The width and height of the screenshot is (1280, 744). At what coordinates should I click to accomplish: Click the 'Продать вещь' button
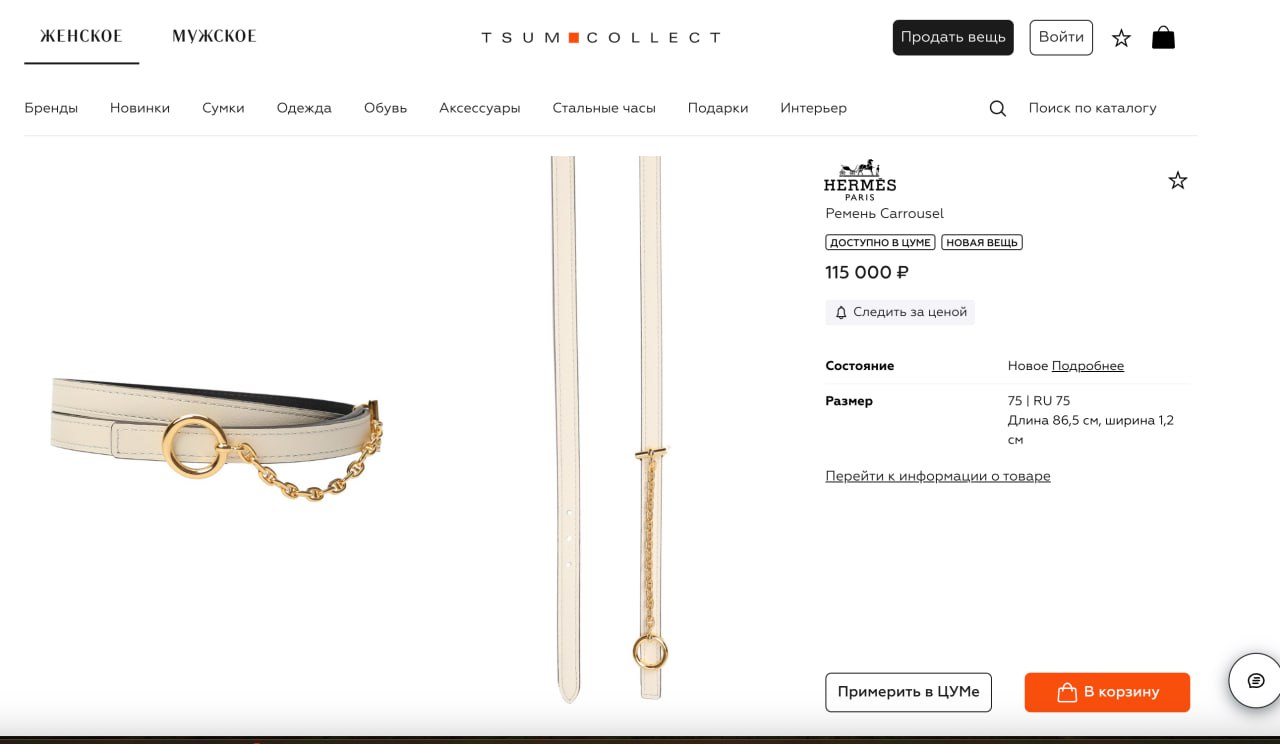[x=953, y=37]
